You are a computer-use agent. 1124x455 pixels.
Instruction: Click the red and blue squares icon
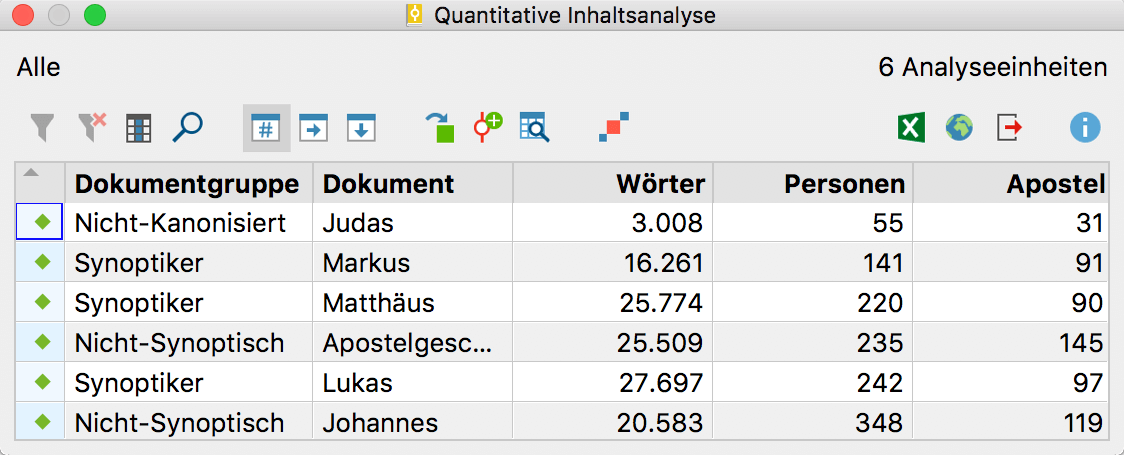[614, 127]
